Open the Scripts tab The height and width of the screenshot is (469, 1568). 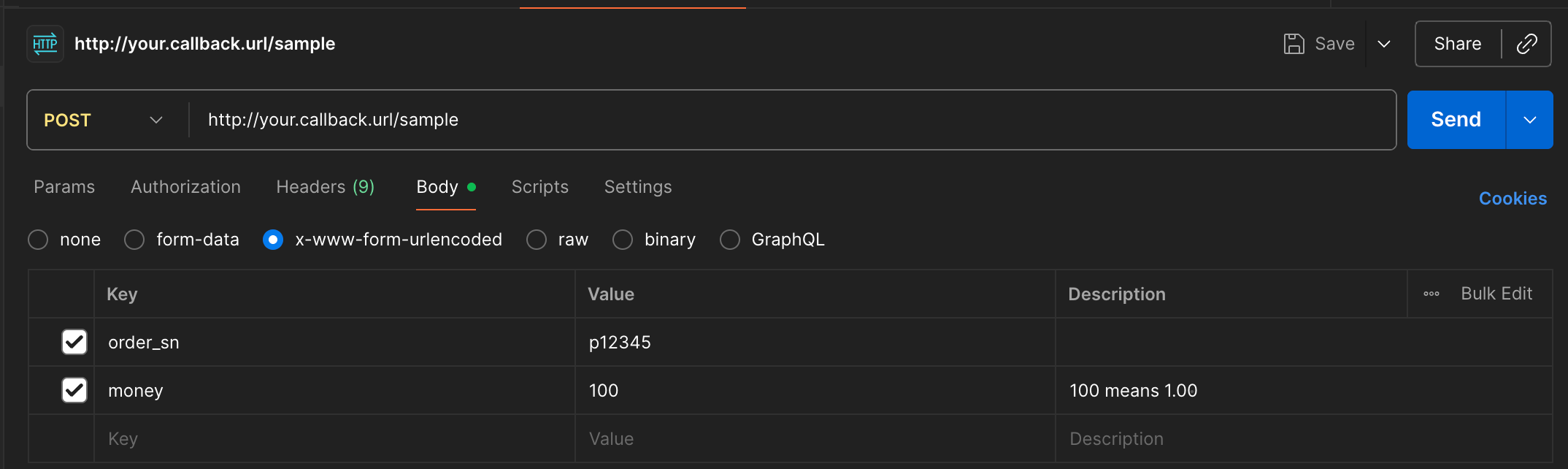coord(539,187)
